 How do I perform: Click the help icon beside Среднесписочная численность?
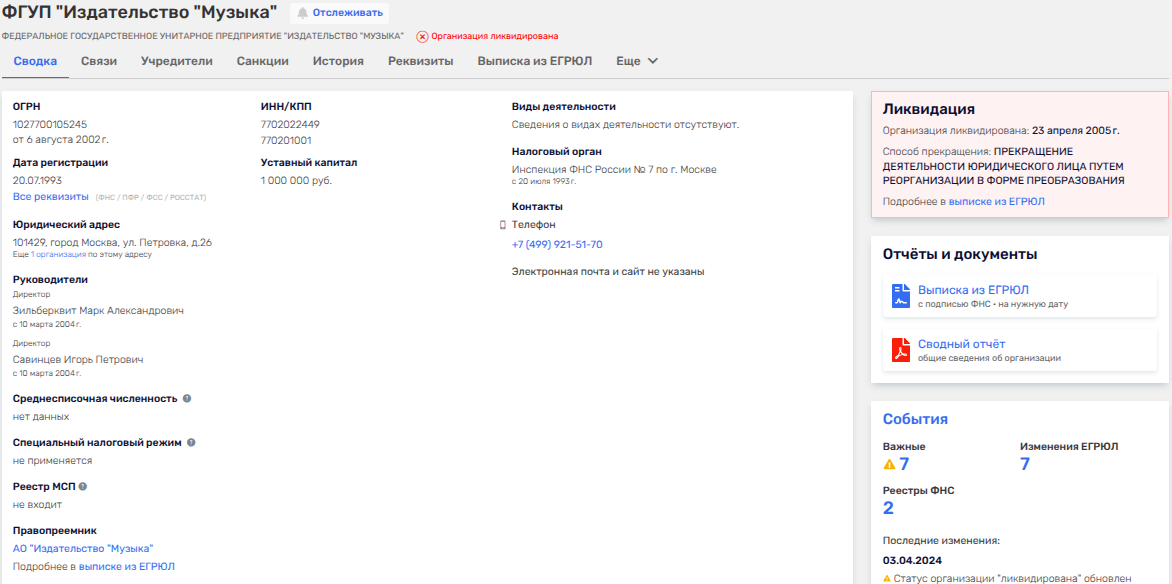click(x=187, y=398)
